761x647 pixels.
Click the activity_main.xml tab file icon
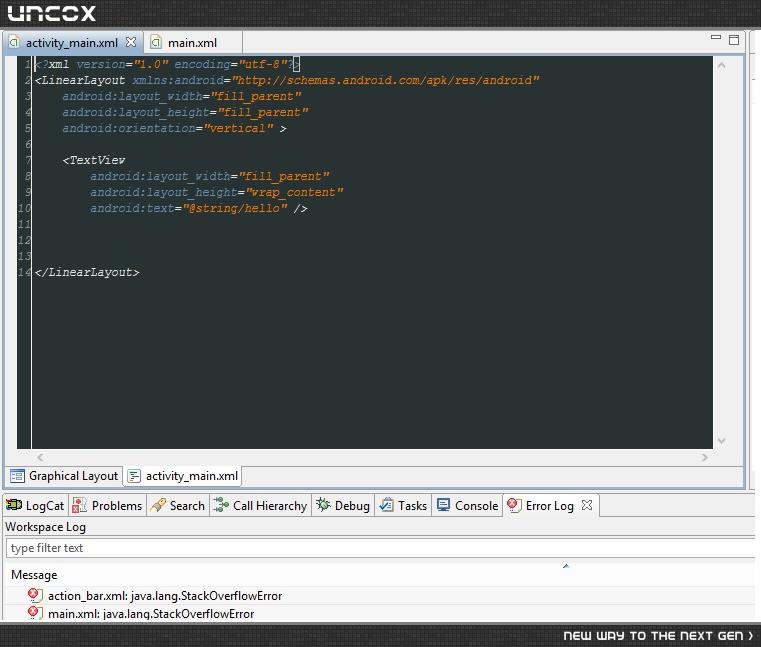tap(15, 43)
